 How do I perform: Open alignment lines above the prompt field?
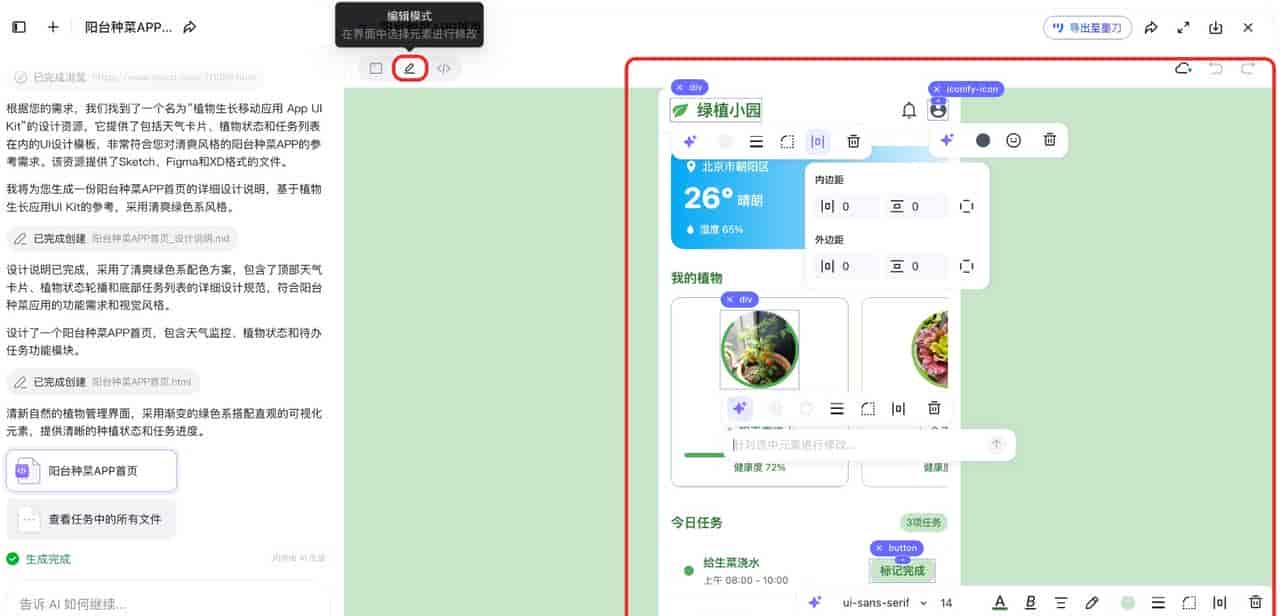[837, 408]
